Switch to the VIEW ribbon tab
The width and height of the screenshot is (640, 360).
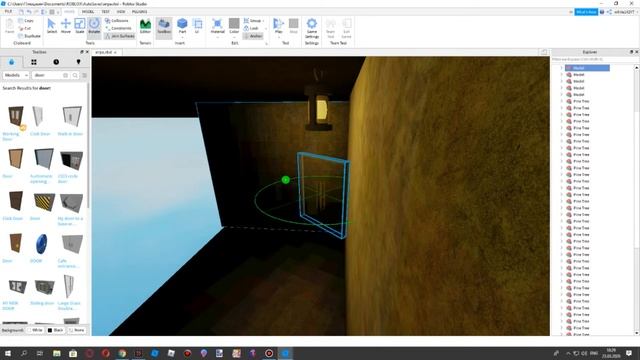[x=121, y=12]
